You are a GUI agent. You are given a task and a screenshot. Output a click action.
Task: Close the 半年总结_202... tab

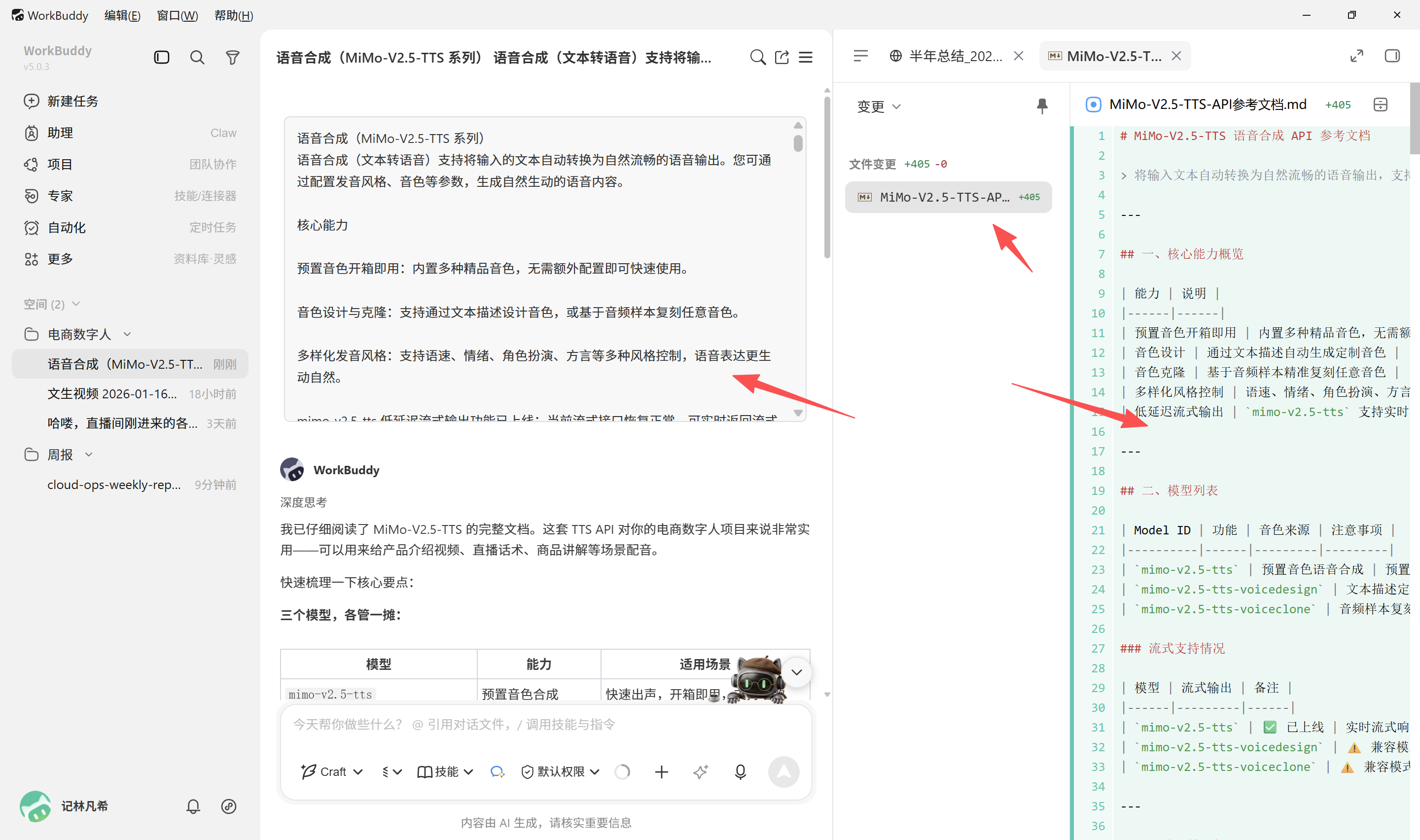click(1019, 56)
